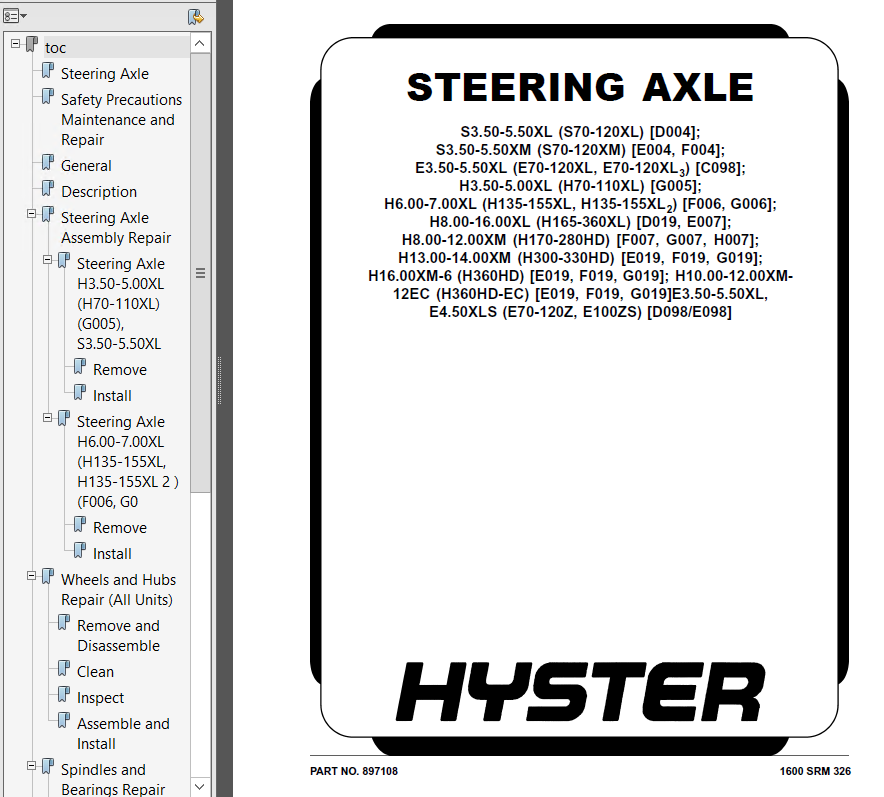
Task: Open Spindles and Bearings Repair bookmark
Action: (113, 780)
